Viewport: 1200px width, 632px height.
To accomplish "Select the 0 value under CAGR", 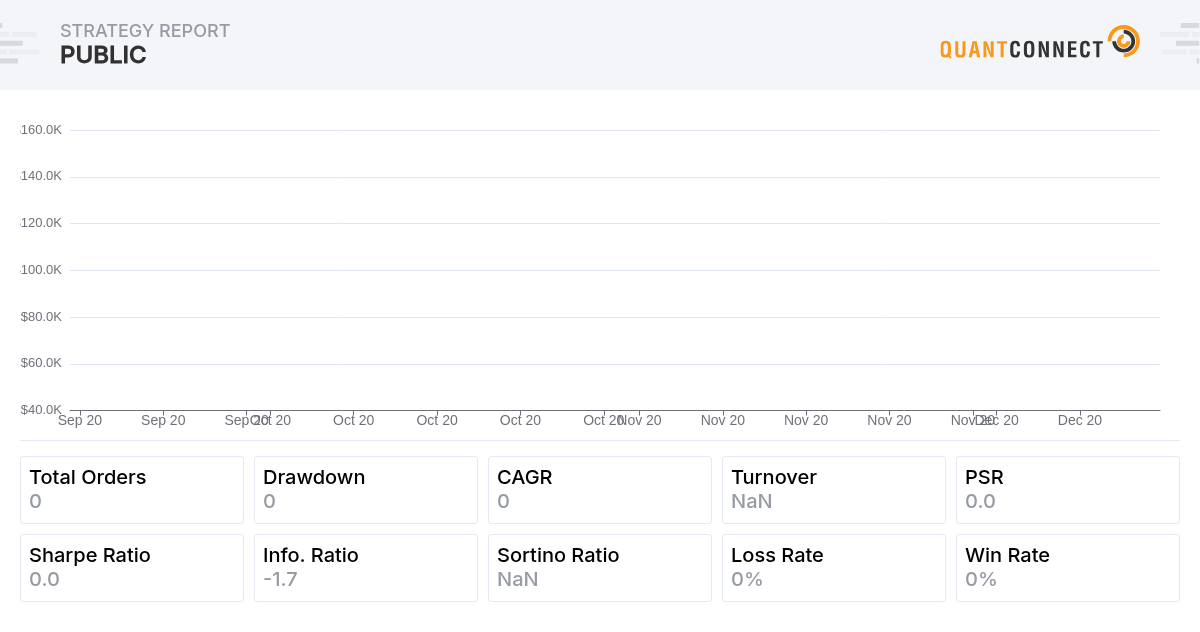I will 503,501.
